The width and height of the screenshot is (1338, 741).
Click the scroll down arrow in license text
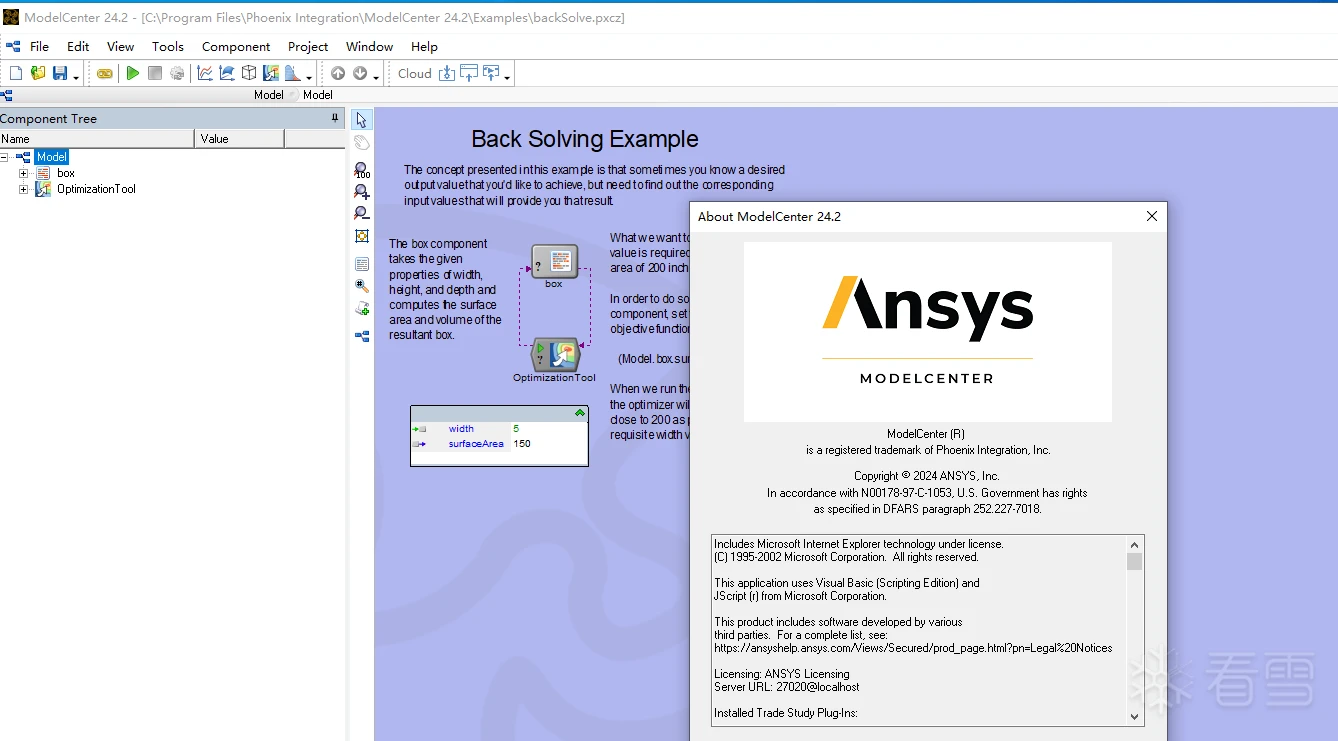(x=1135, y=716)
